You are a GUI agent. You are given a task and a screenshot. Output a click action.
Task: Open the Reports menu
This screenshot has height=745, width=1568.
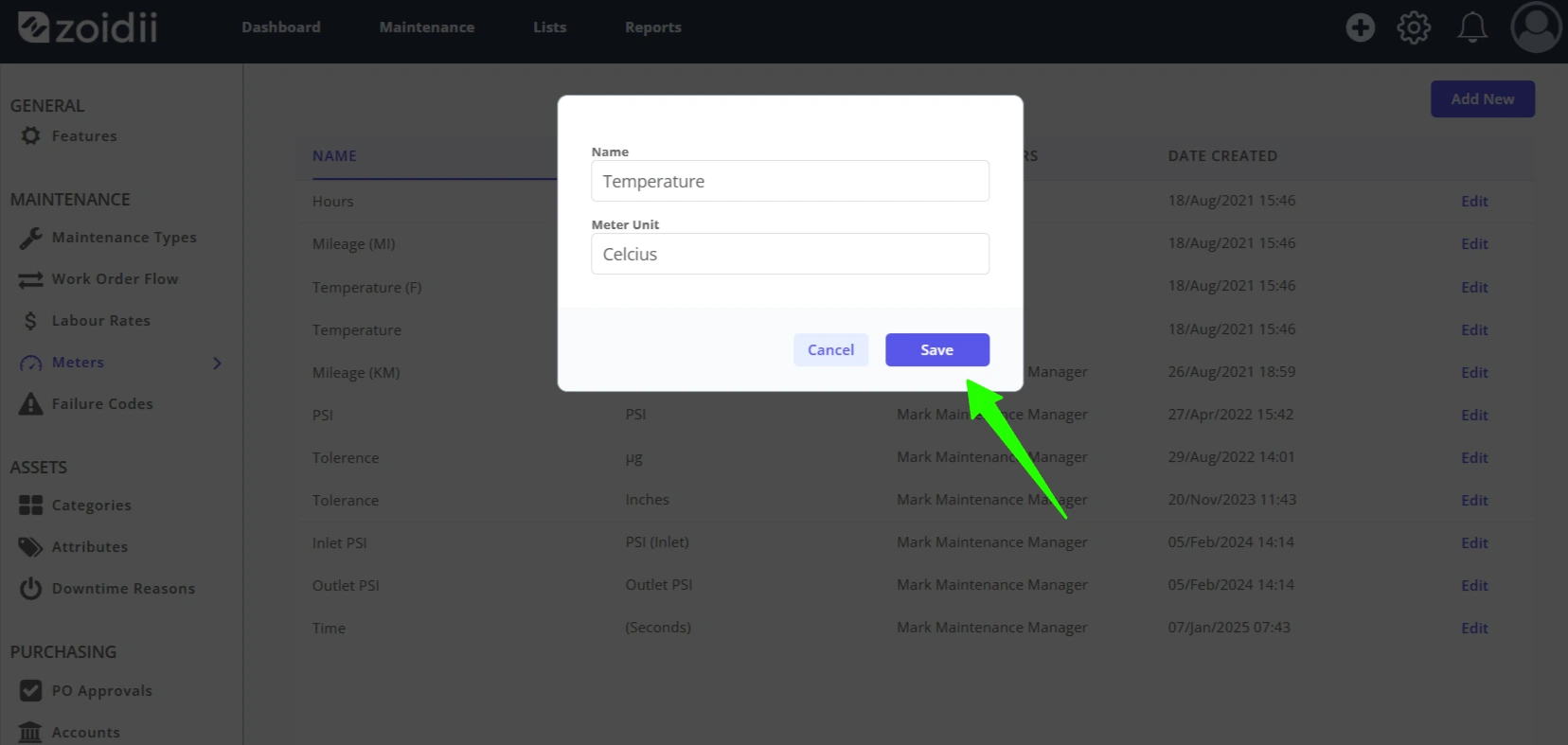653,27
